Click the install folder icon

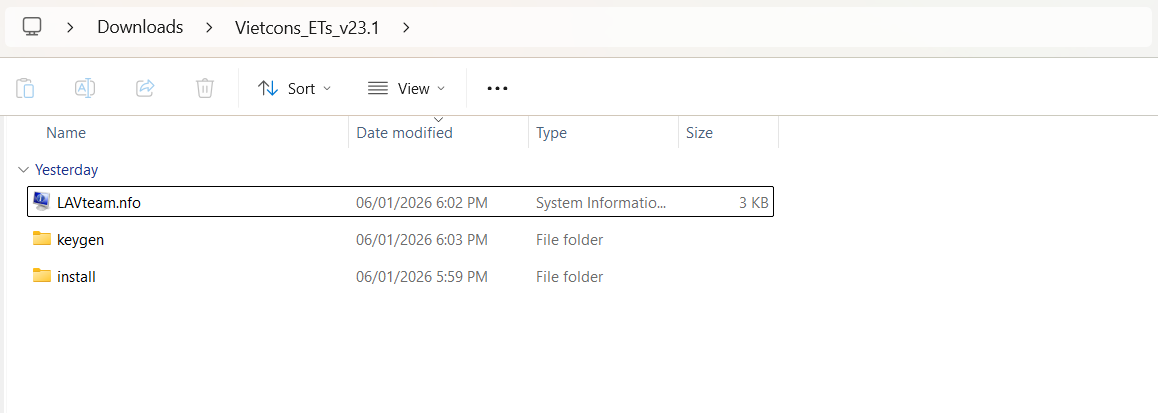pyautogui.click(x=42, y=276)
